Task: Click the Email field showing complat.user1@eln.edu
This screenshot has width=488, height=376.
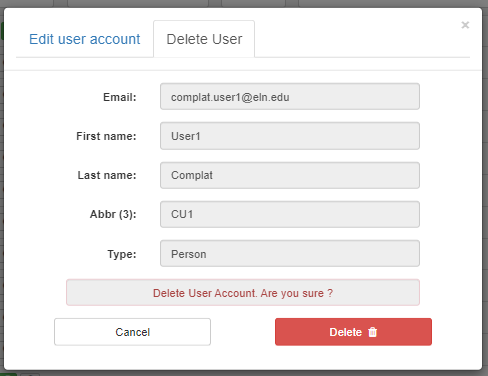Action: 290,97
